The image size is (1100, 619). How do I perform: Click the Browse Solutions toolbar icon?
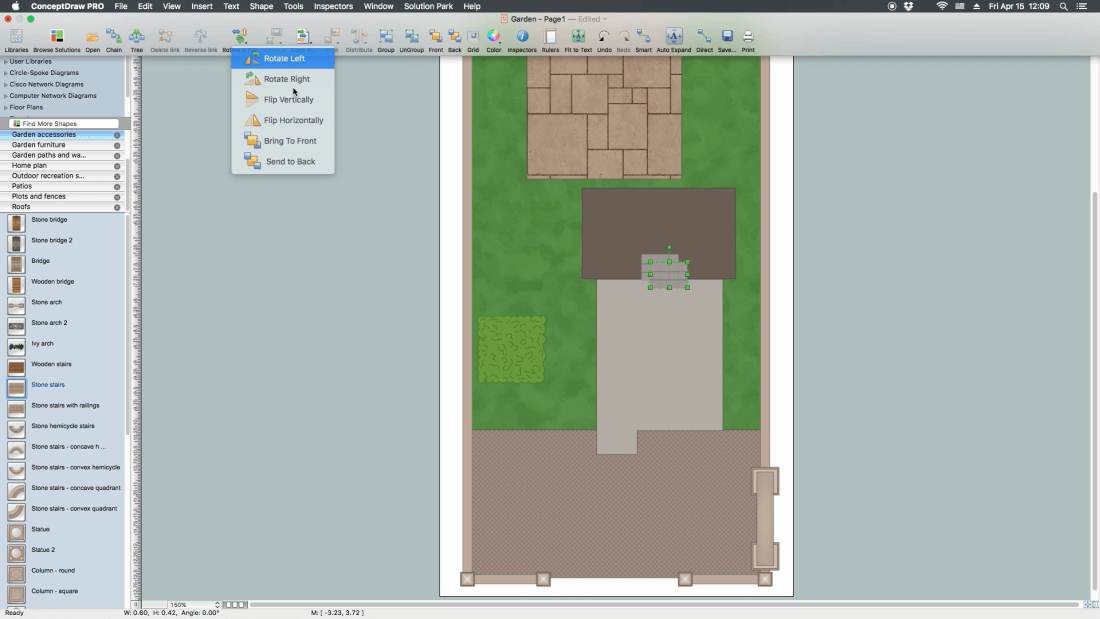[56, 39]
